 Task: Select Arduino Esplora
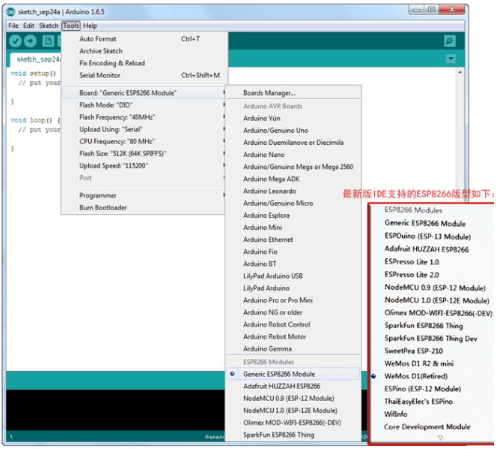[x=293, y=215]
